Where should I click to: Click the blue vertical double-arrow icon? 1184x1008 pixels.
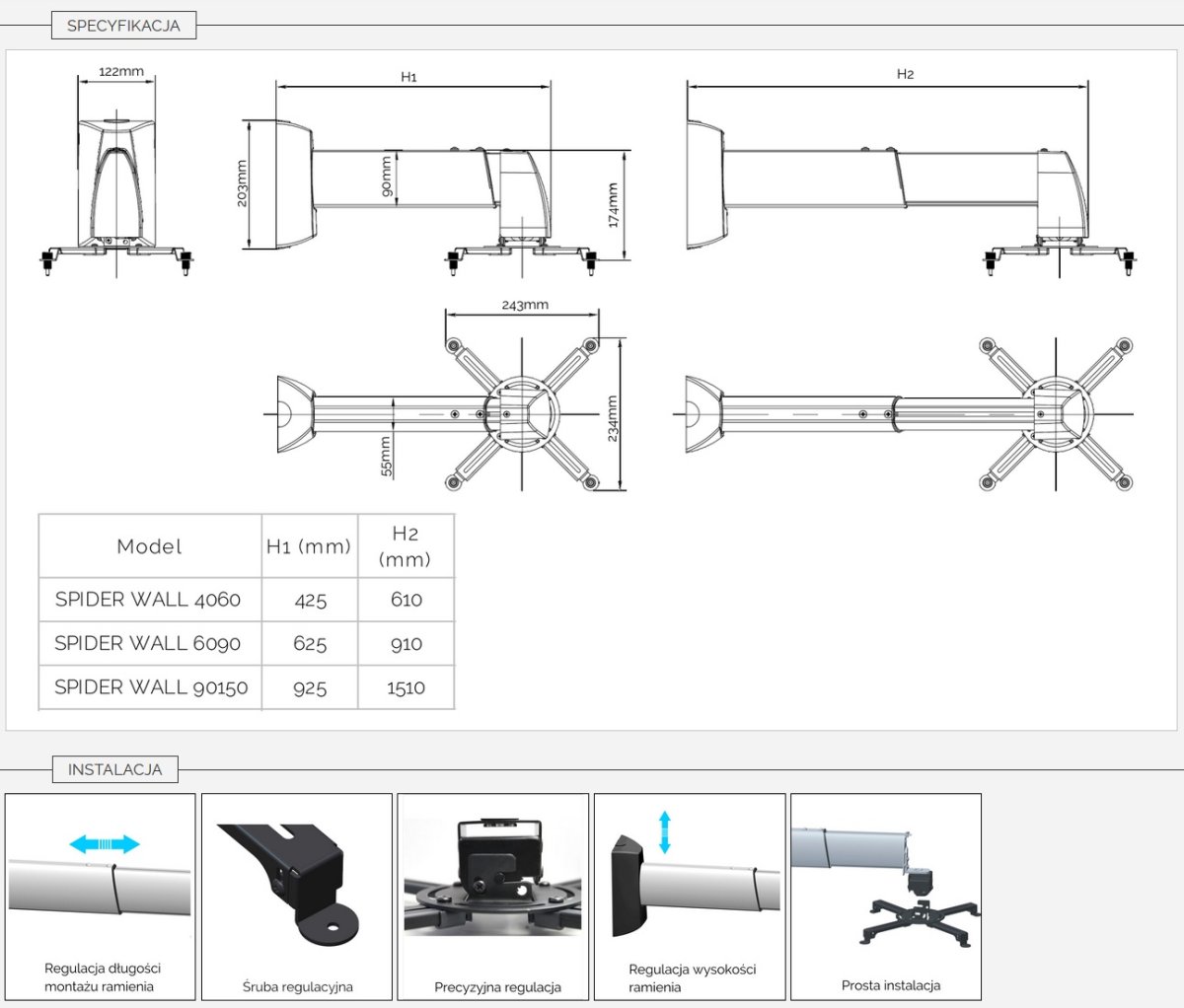664,831
